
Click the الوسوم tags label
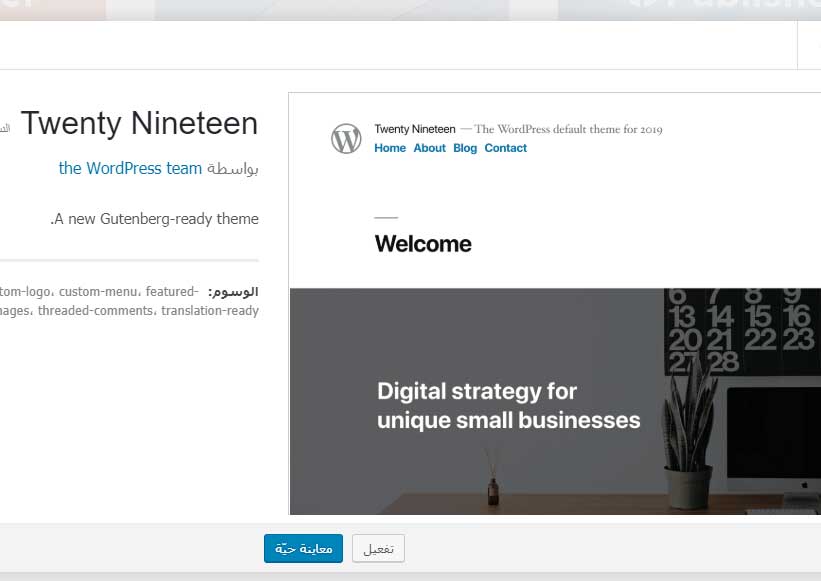(233, 292)
